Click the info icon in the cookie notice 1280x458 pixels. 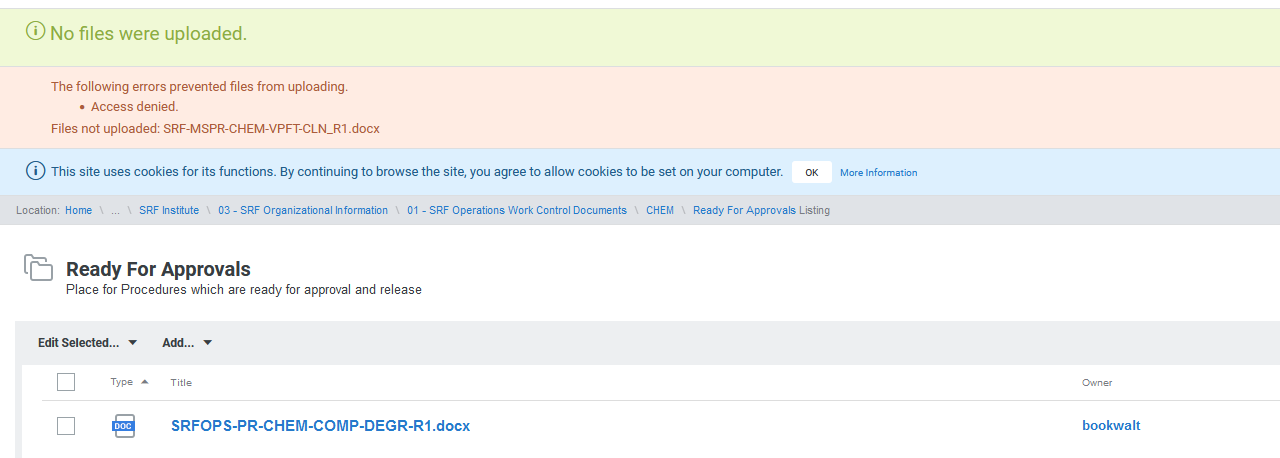point(36,171)
